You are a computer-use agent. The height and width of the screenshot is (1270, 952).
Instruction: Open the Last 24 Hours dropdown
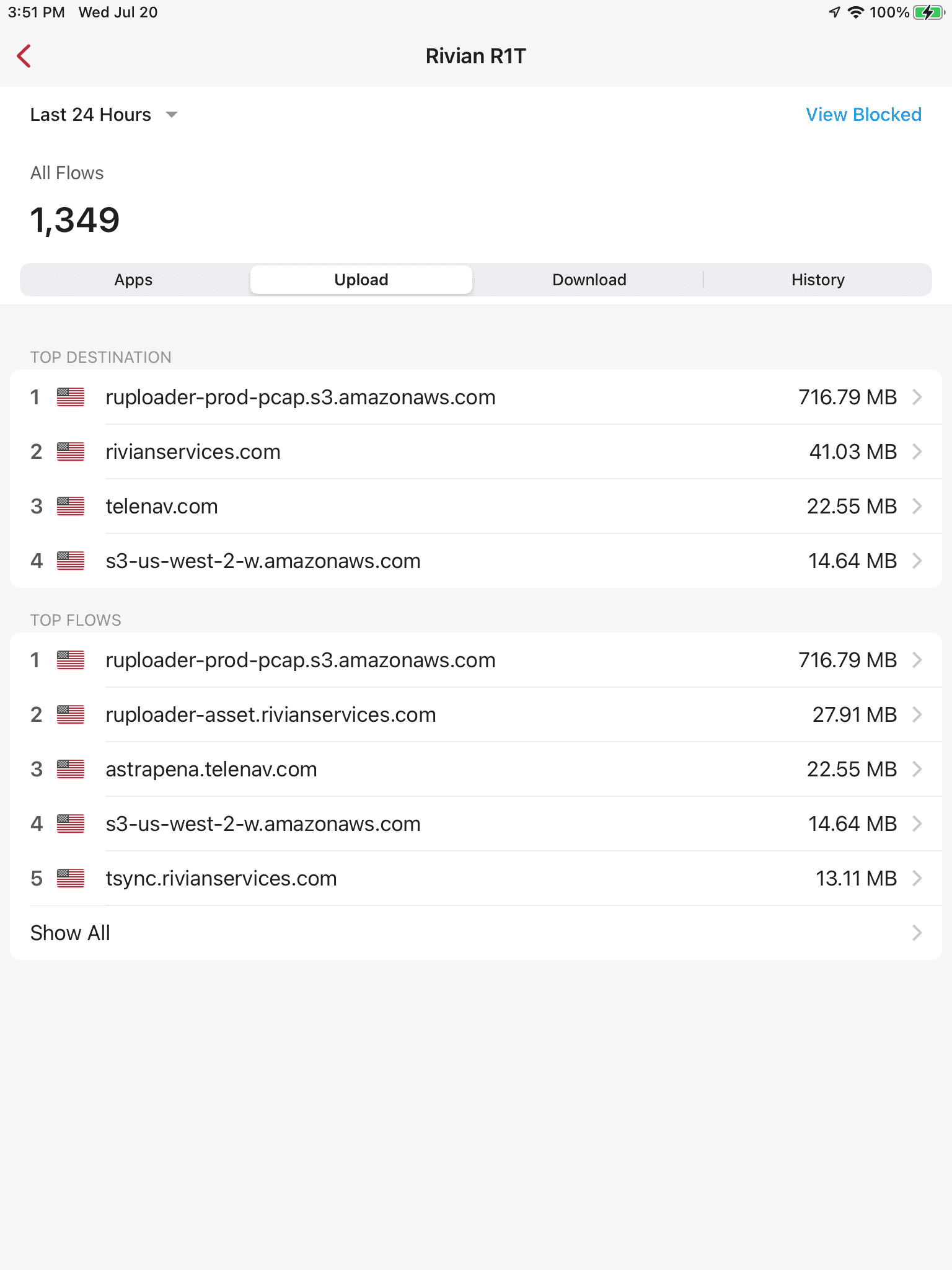coord(104,115)
